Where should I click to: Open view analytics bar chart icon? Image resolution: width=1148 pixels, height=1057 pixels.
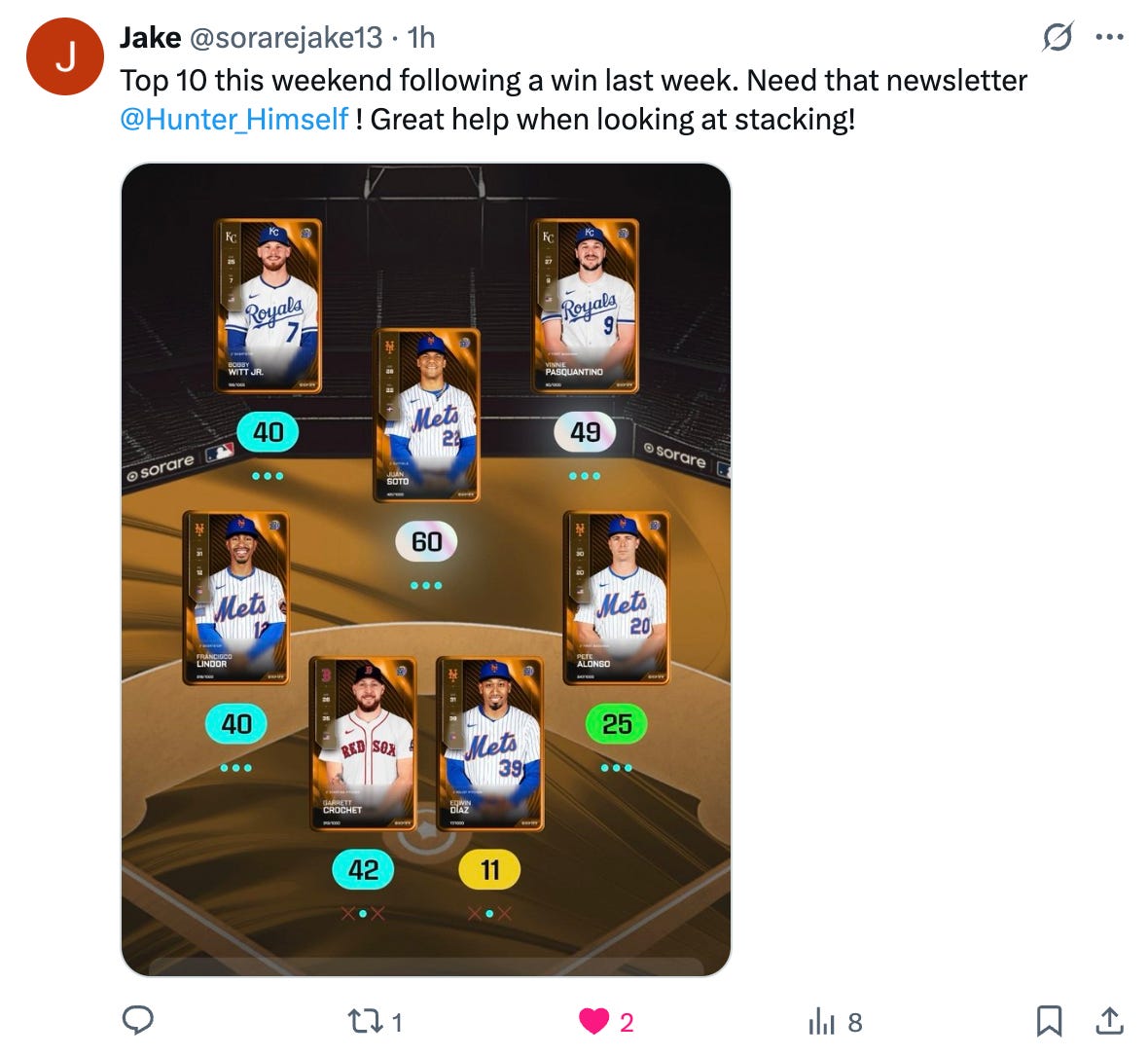tap(821, 1021)
